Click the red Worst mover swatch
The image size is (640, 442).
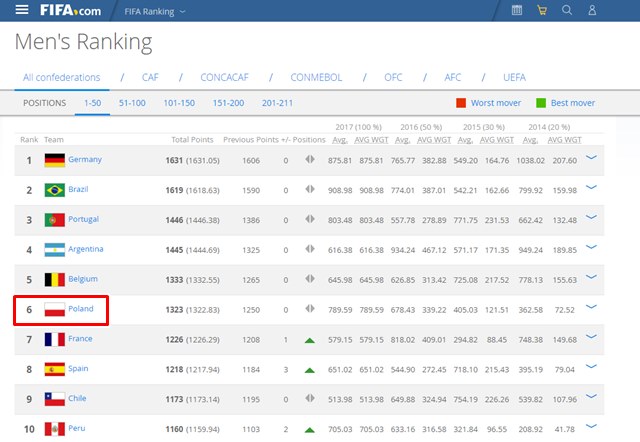[x=461, y=103]
